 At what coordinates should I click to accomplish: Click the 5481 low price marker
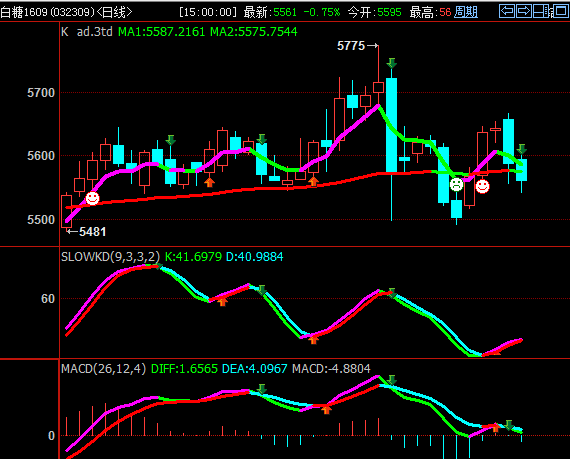coord(93,231)
